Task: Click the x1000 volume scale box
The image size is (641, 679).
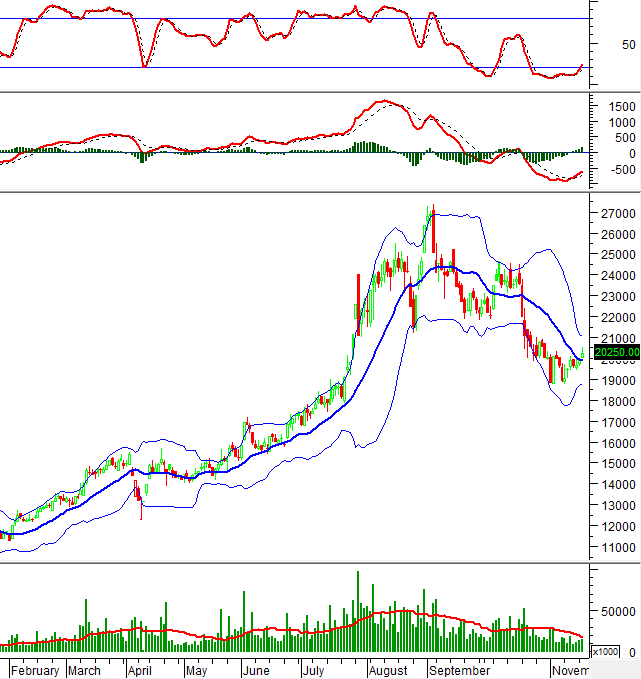Action: (x=605, y=652)
